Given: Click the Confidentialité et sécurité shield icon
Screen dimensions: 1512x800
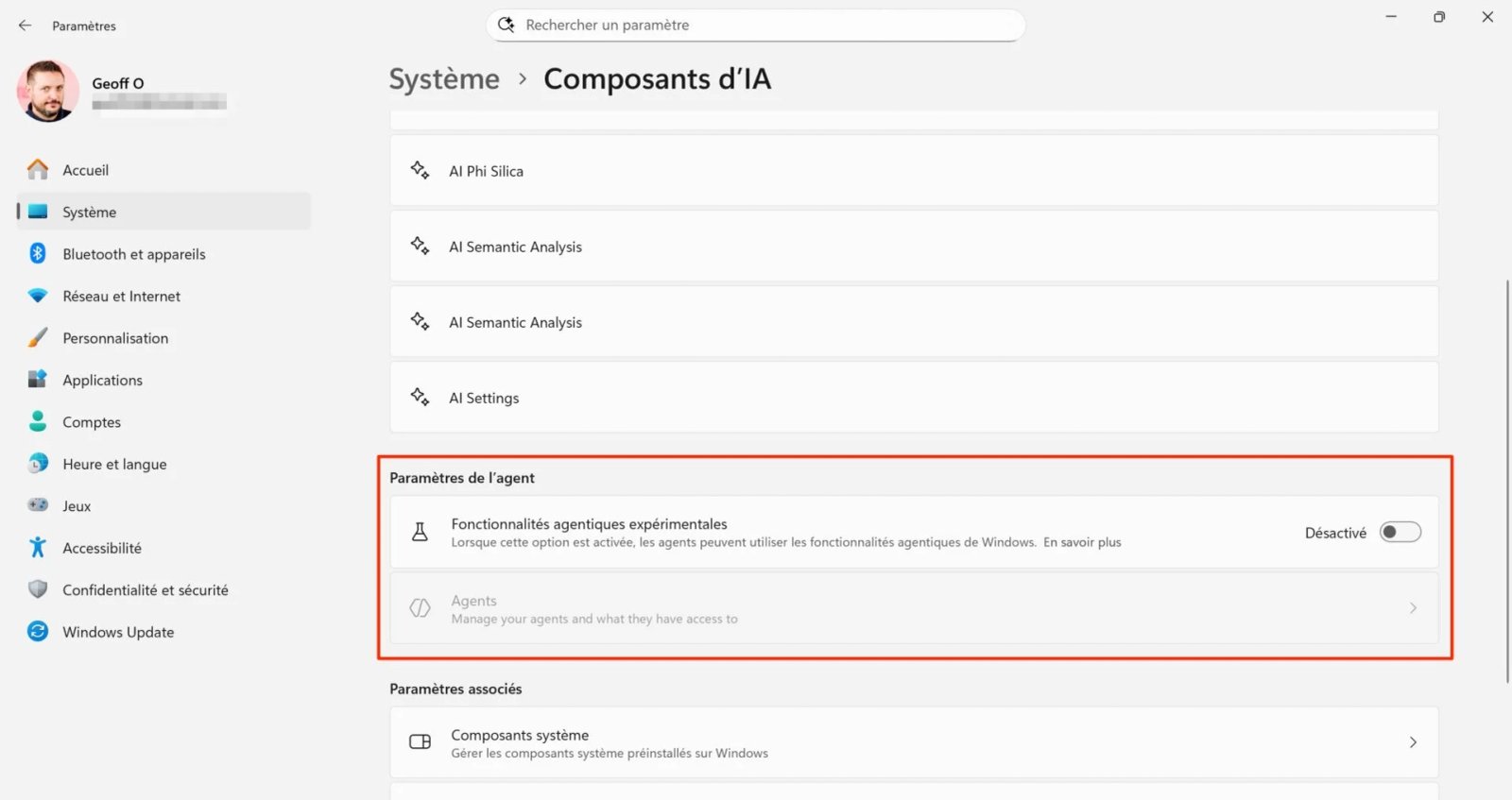Looking at the screenshot, I should [38, 589].
